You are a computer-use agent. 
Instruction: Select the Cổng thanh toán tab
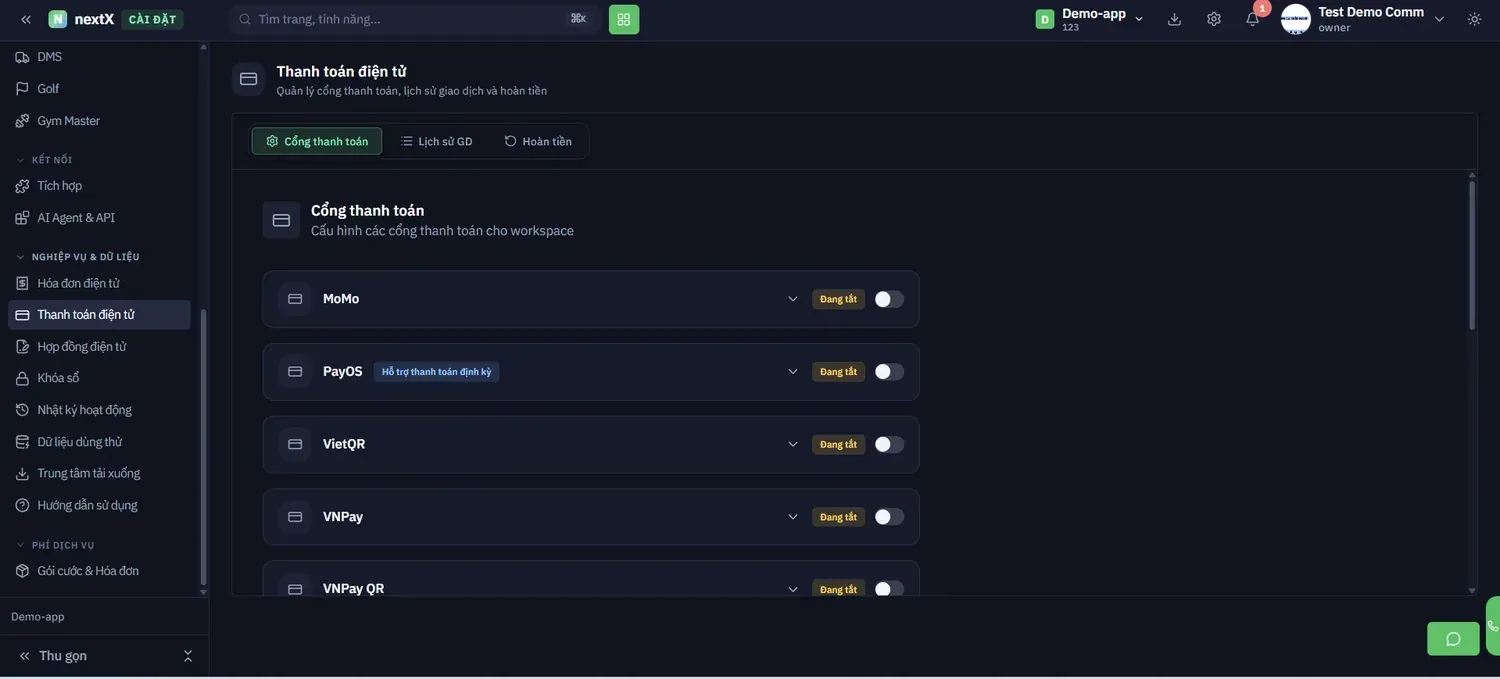point(317,141)
